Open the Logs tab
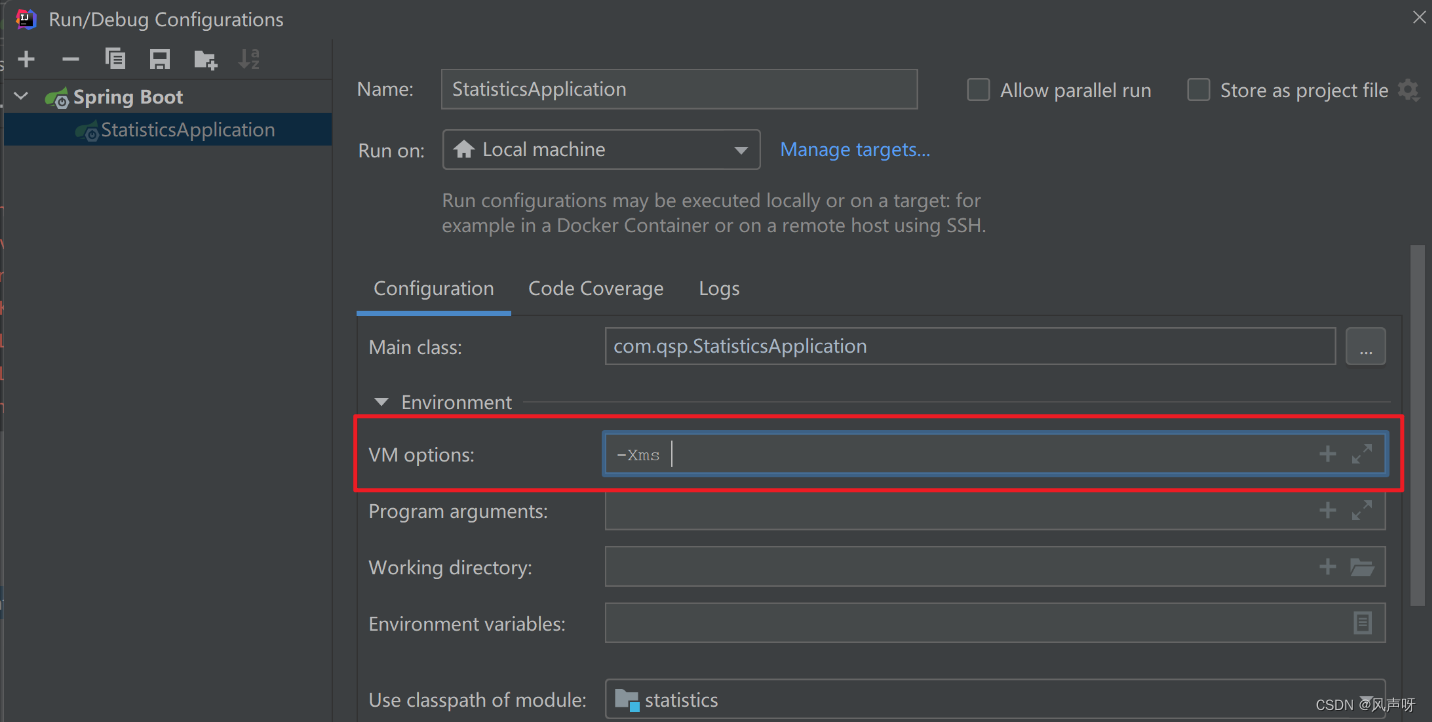This screenshot has height=722, width=1432. pos(719,289)
